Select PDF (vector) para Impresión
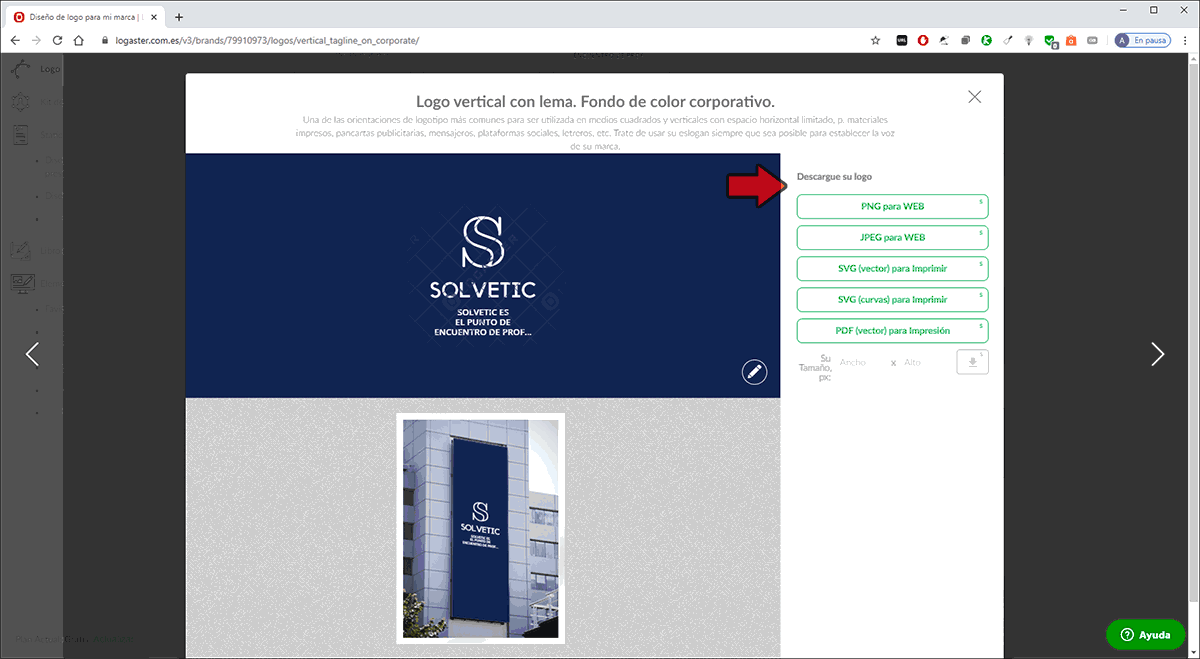The width and height of the screenshot is (1200, 659). tap(892, 330)
